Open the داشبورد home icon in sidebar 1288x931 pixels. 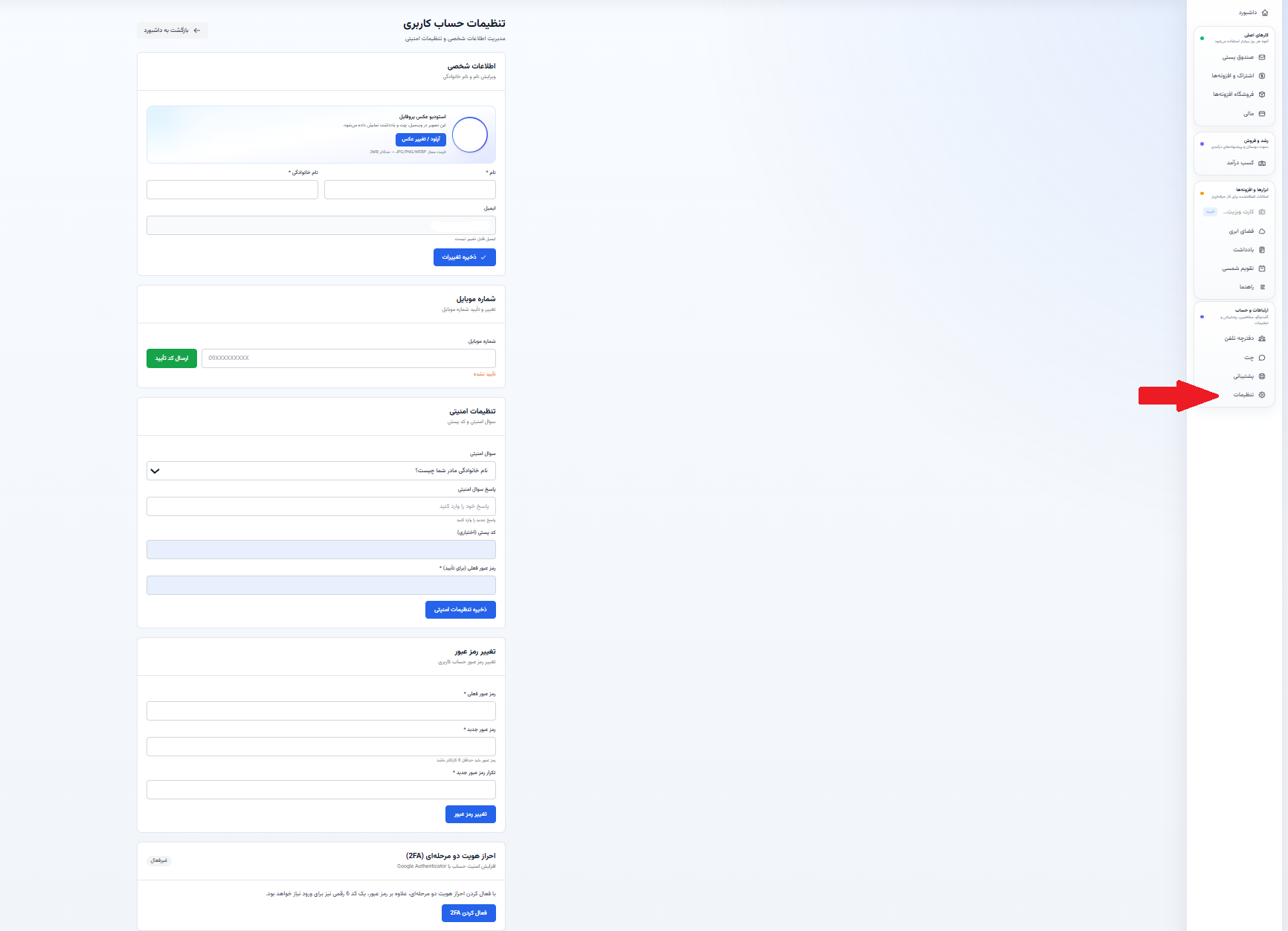pyautogui.click(x=1265, y=13)
